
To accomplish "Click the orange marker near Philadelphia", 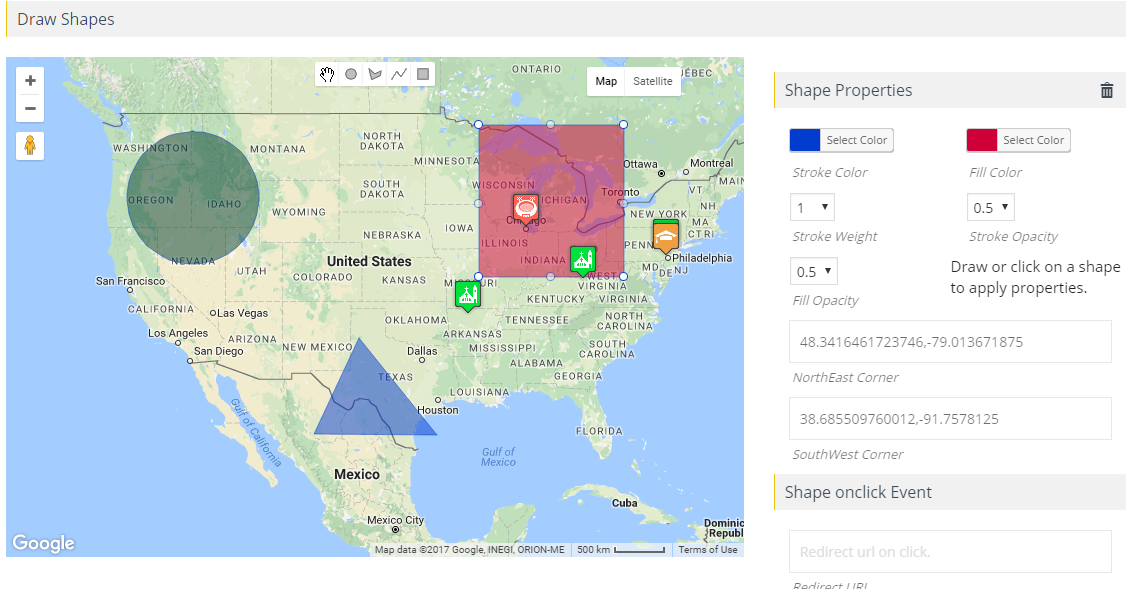I will [x=666, y=236].
